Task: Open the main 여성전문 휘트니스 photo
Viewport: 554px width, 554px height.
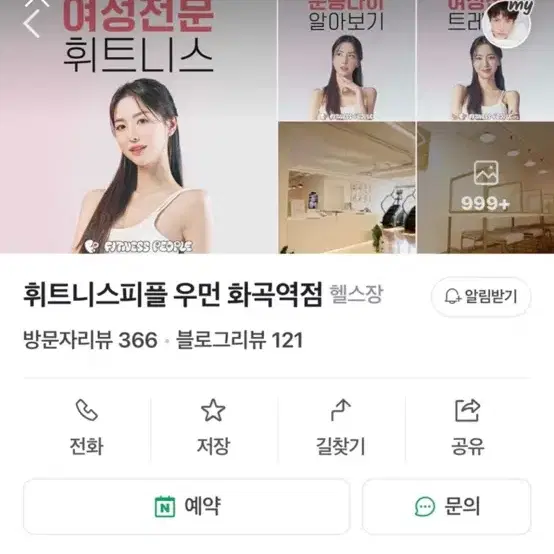Action: click(138, 126)
